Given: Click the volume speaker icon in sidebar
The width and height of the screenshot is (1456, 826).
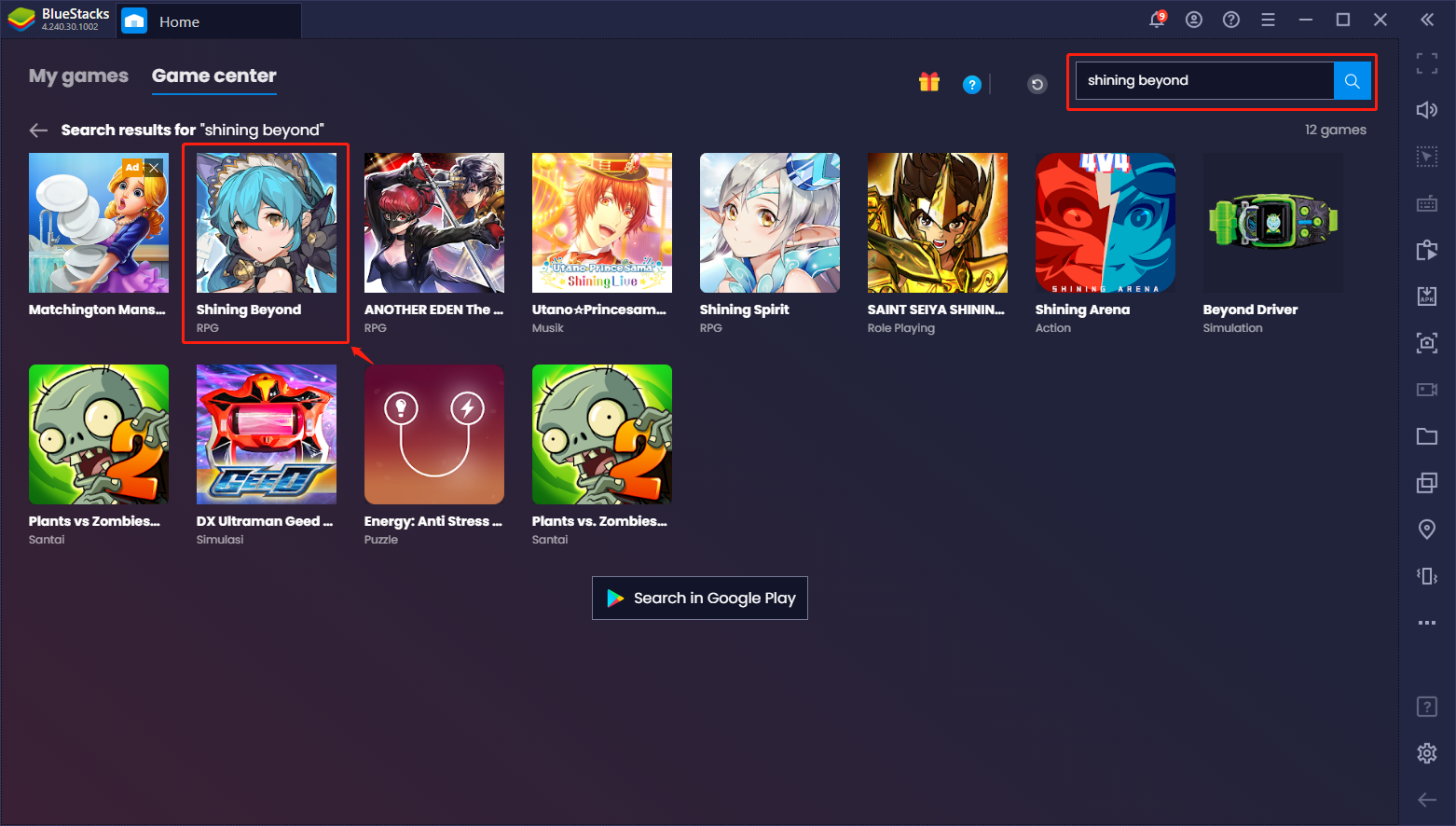Looking at the screenshot, I should (x=1427, y=110).
